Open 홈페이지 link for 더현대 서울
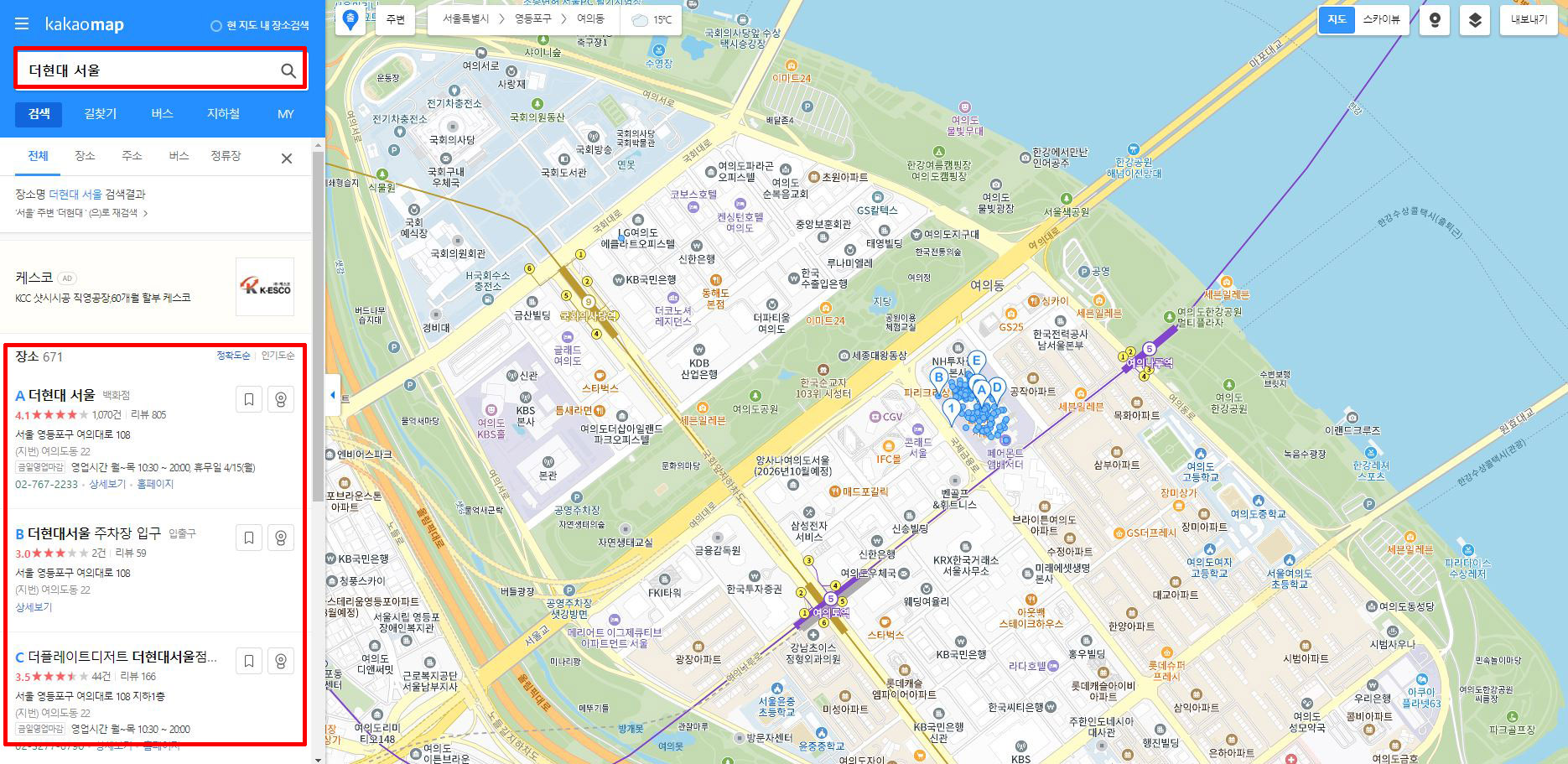 point(155,485)
